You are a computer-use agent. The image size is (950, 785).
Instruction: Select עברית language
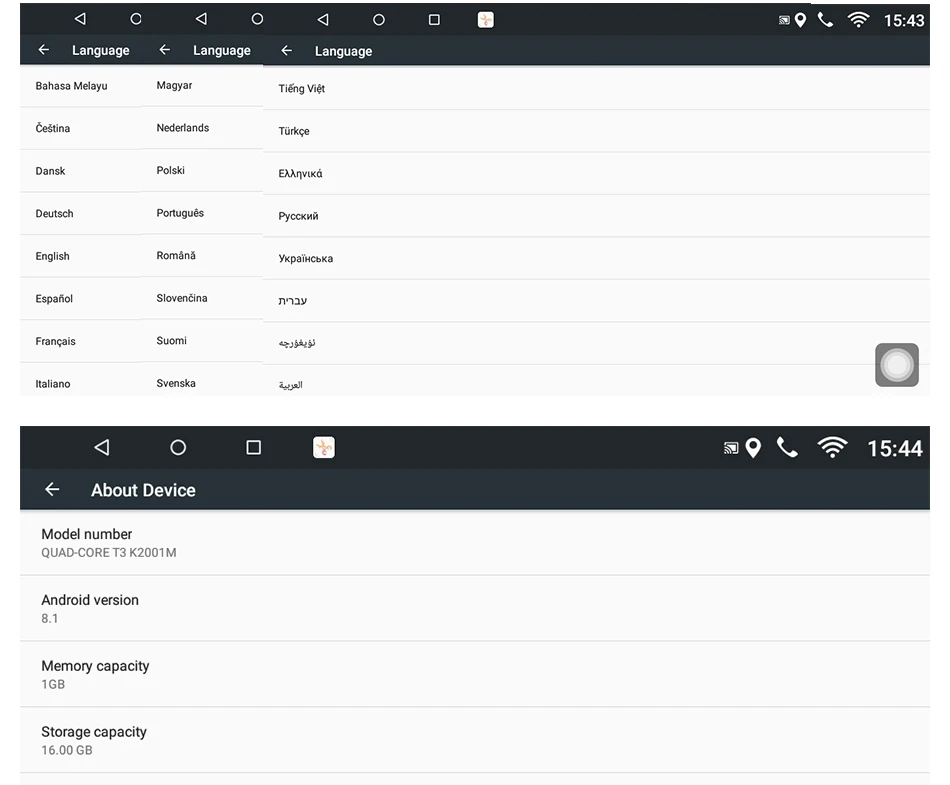[x=596, y=300]
